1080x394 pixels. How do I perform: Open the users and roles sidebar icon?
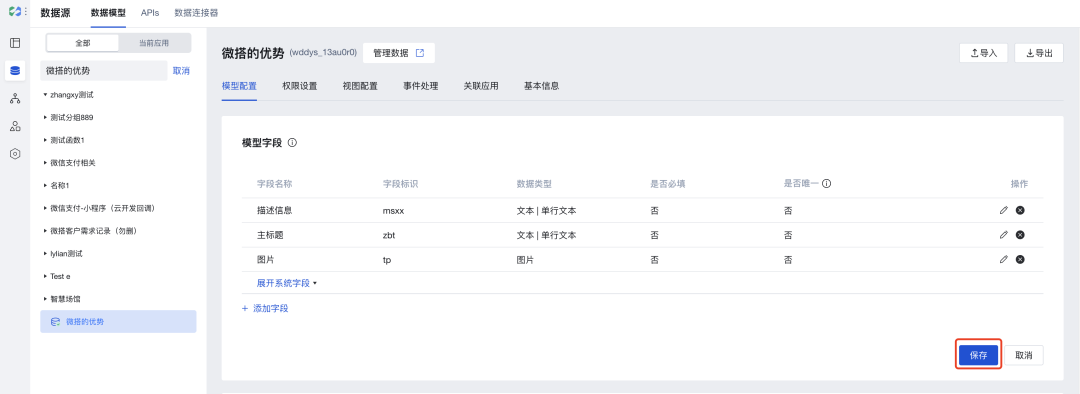tap(14, 126)
